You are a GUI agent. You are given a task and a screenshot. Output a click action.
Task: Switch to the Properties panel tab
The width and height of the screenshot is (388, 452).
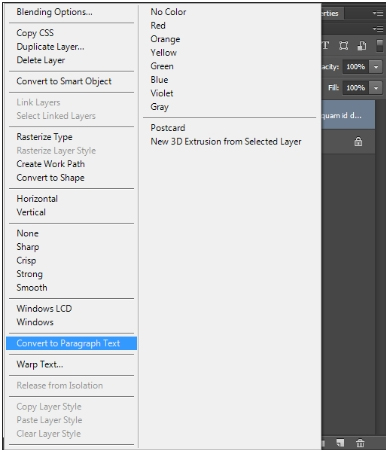pyautogui.click(x=332, y=13)
